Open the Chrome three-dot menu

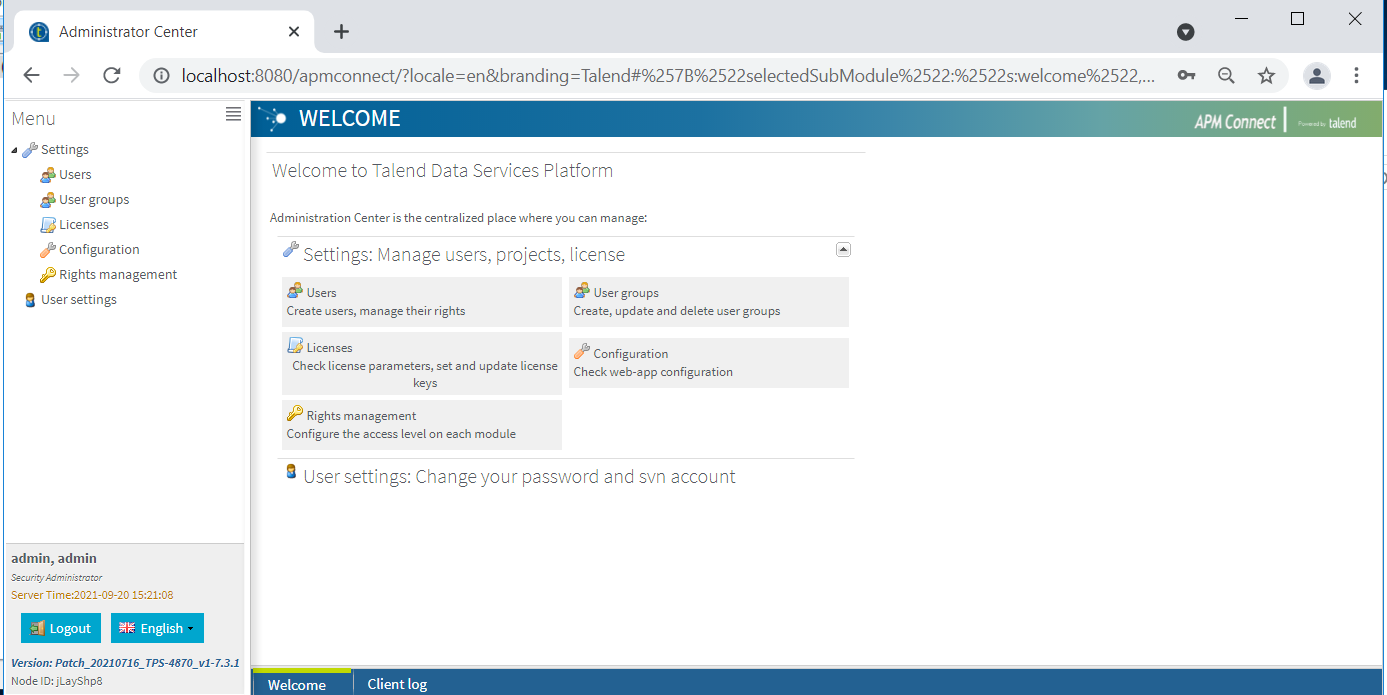1356,75
